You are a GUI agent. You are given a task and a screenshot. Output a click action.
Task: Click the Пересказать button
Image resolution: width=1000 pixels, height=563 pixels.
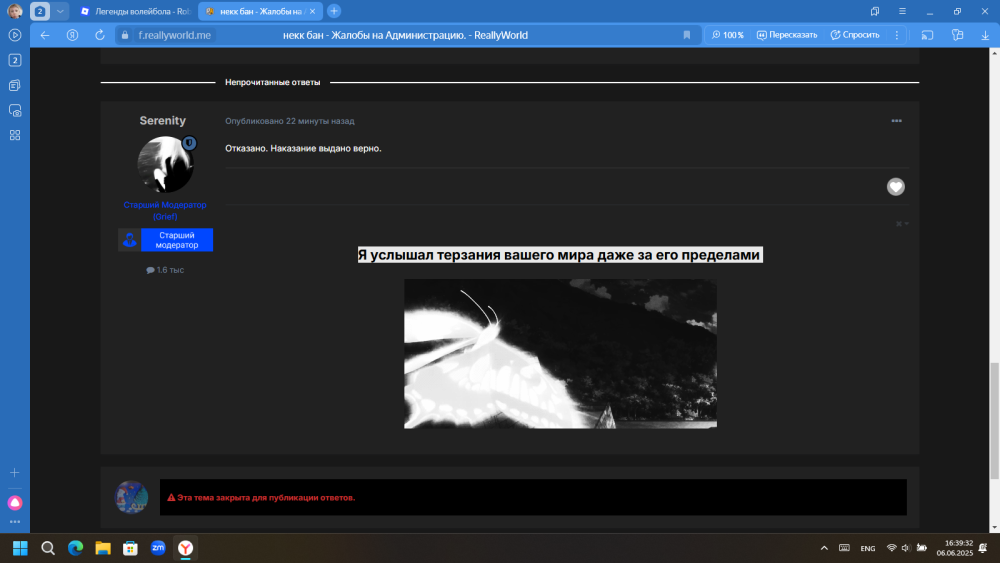tap(787, 35)
